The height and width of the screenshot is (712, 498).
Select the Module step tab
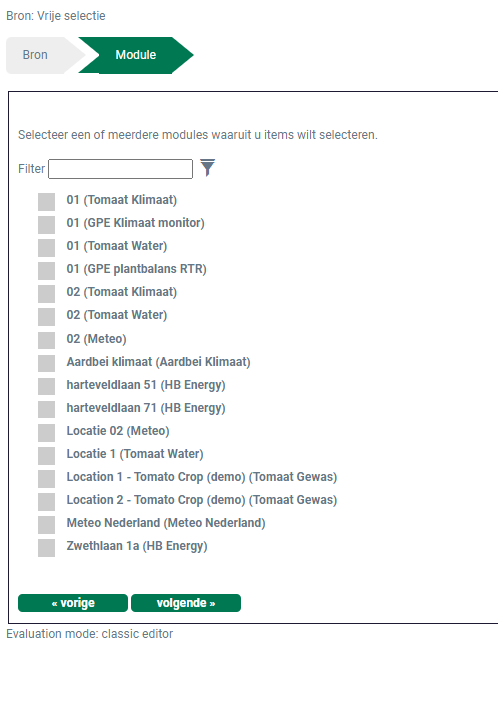point(136,55)
